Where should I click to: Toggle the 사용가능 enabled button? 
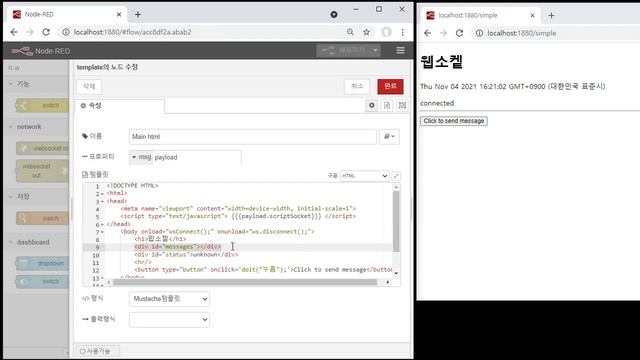98,351
